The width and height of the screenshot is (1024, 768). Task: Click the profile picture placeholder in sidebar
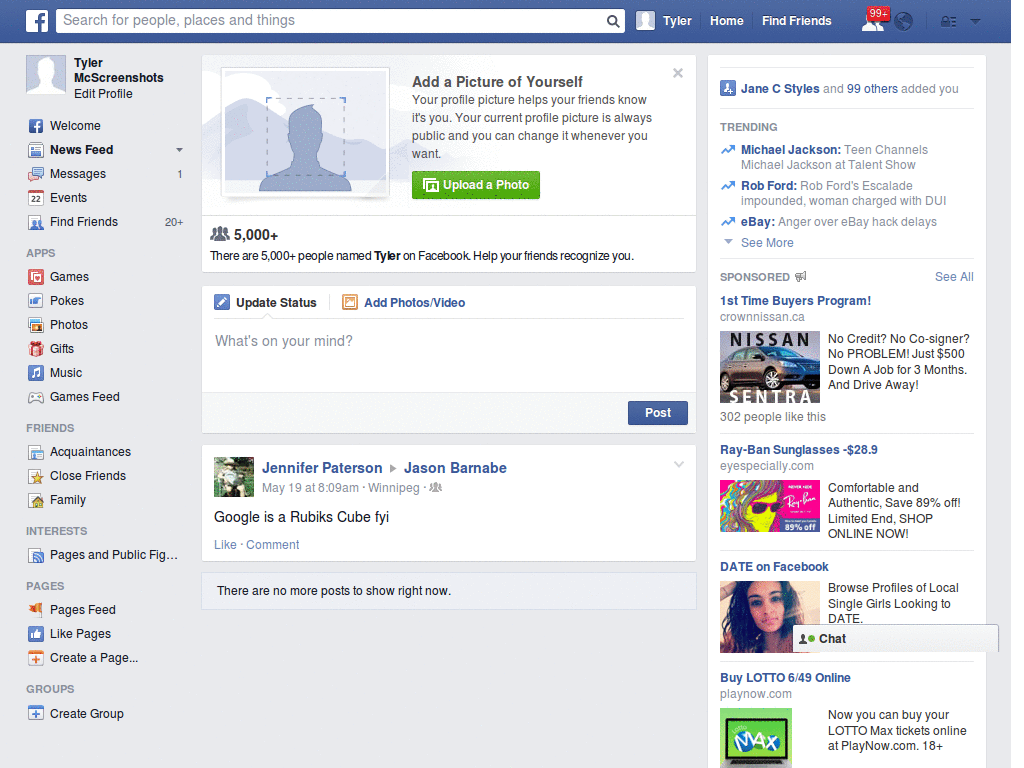[46, 74]
